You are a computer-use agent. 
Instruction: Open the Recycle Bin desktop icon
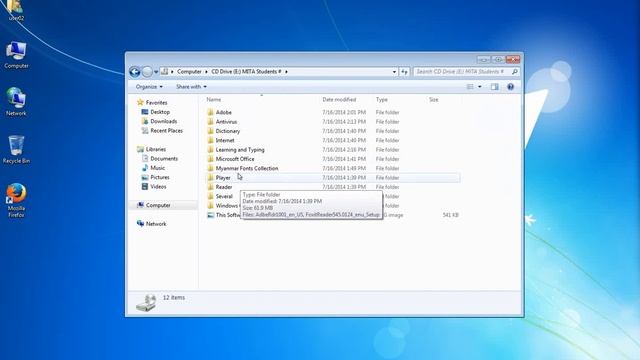[16, 150]
